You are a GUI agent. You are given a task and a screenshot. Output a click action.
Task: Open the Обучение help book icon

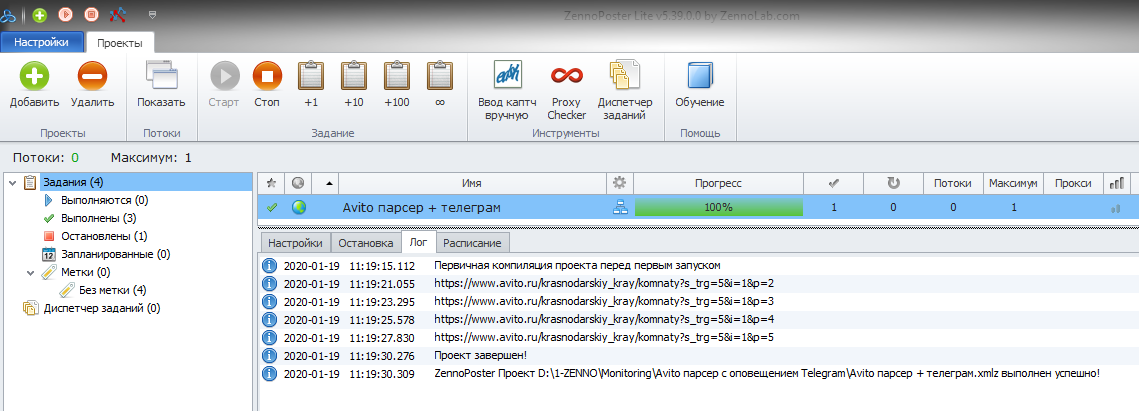(x=700, y=76)
